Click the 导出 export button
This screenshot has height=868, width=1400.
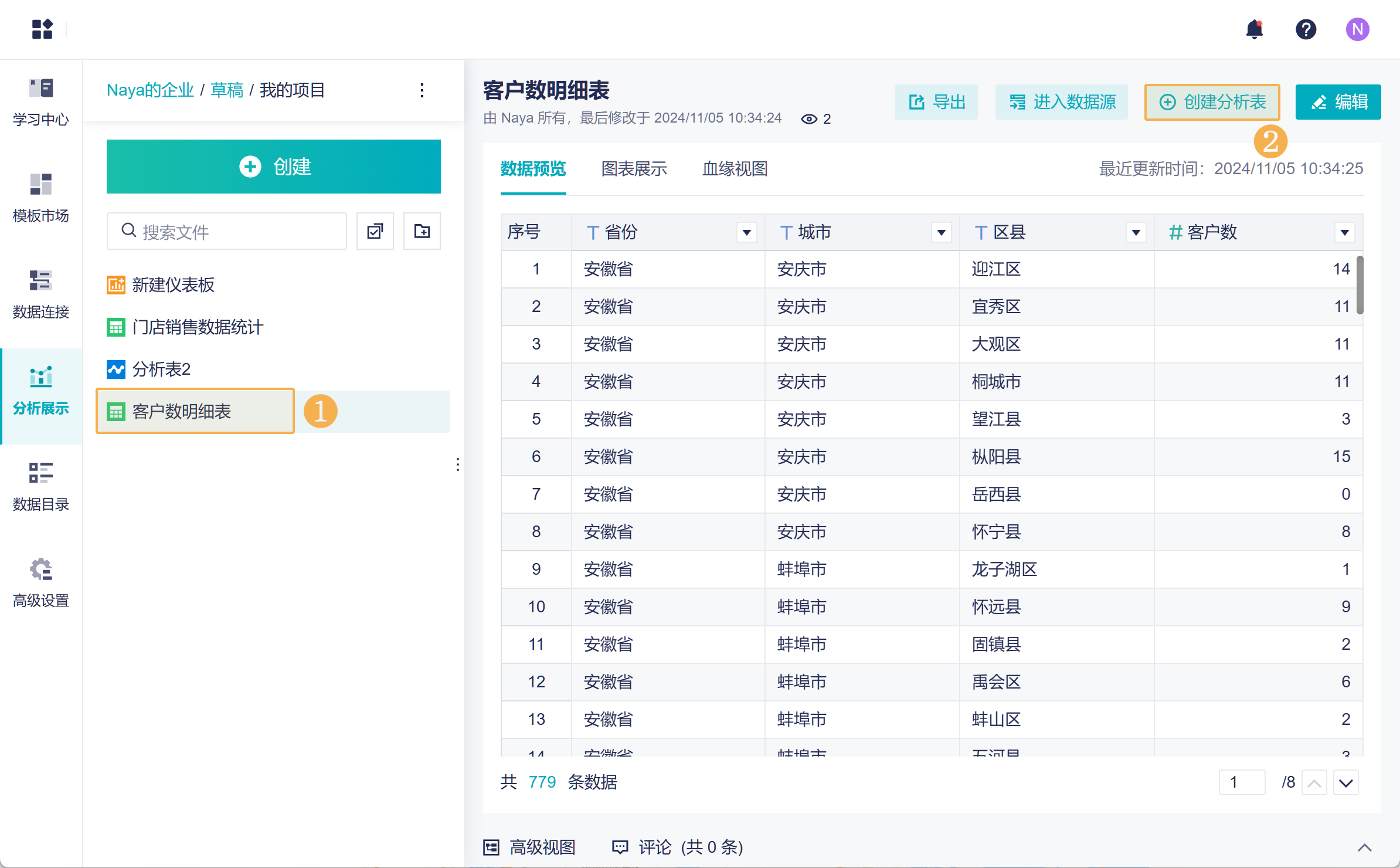point(936,102)
